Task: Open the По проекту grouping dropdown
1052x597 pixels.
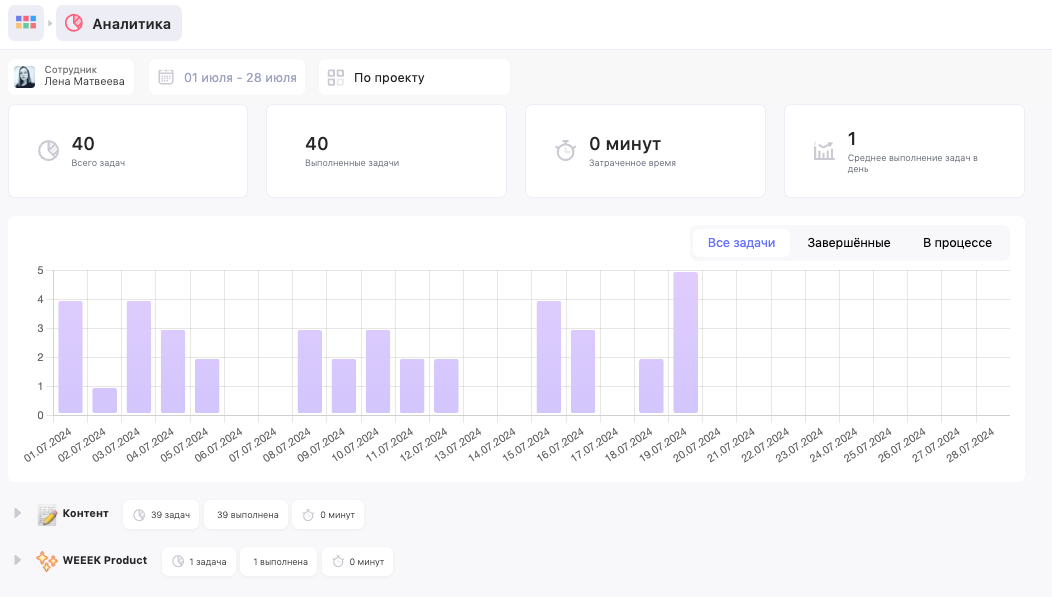Action: pyautogui.click(x=414, y=77)
